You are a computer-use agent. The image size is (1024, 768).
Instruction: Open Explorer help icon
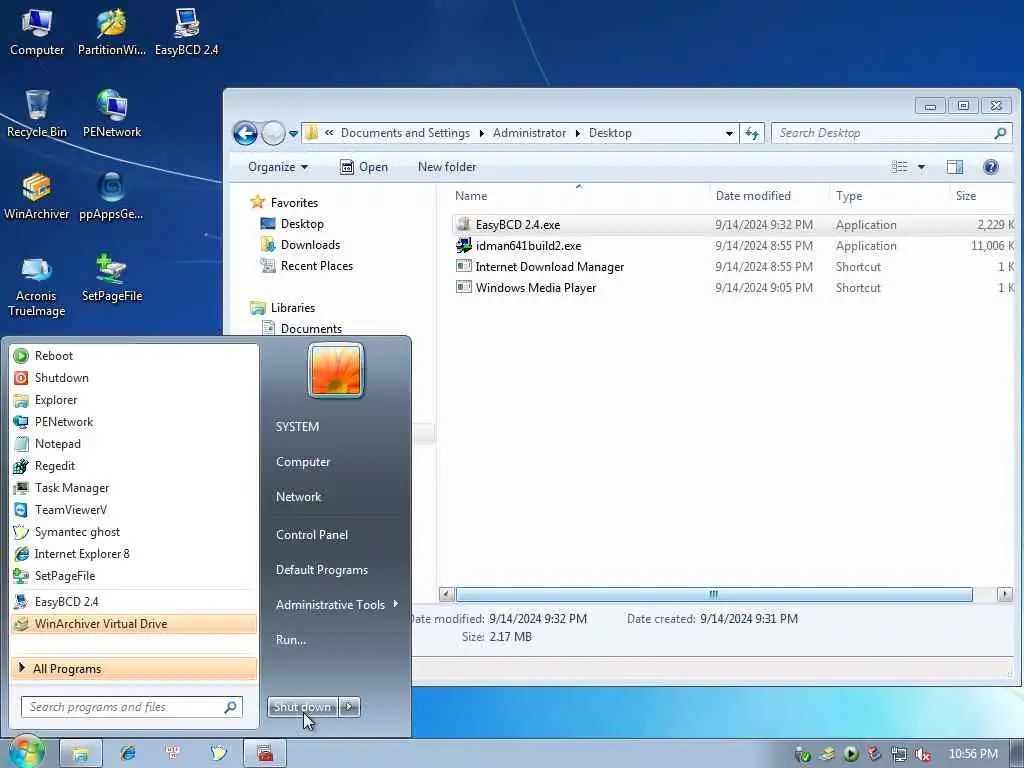(x=991, y=167)
